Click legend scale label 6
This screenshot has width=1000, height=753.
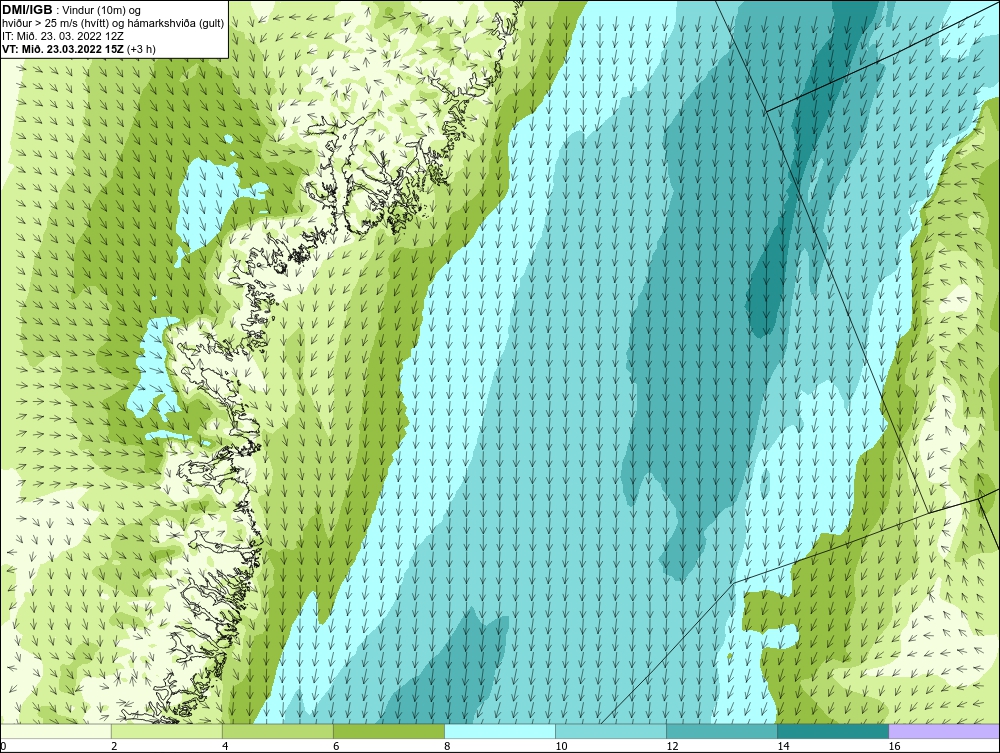(336, 746)
